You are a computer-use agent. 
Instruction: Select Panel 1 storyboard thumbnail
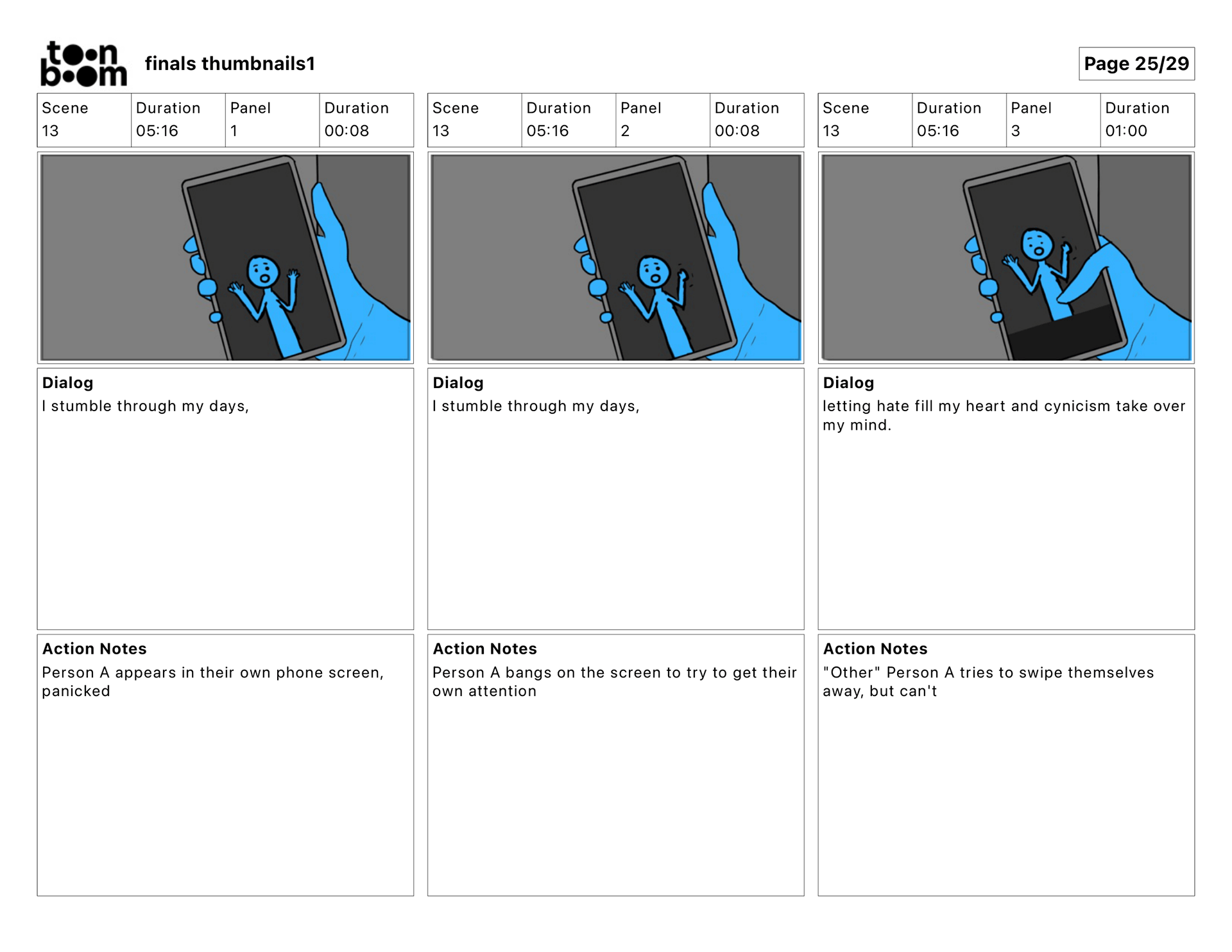tap(225, 257)
